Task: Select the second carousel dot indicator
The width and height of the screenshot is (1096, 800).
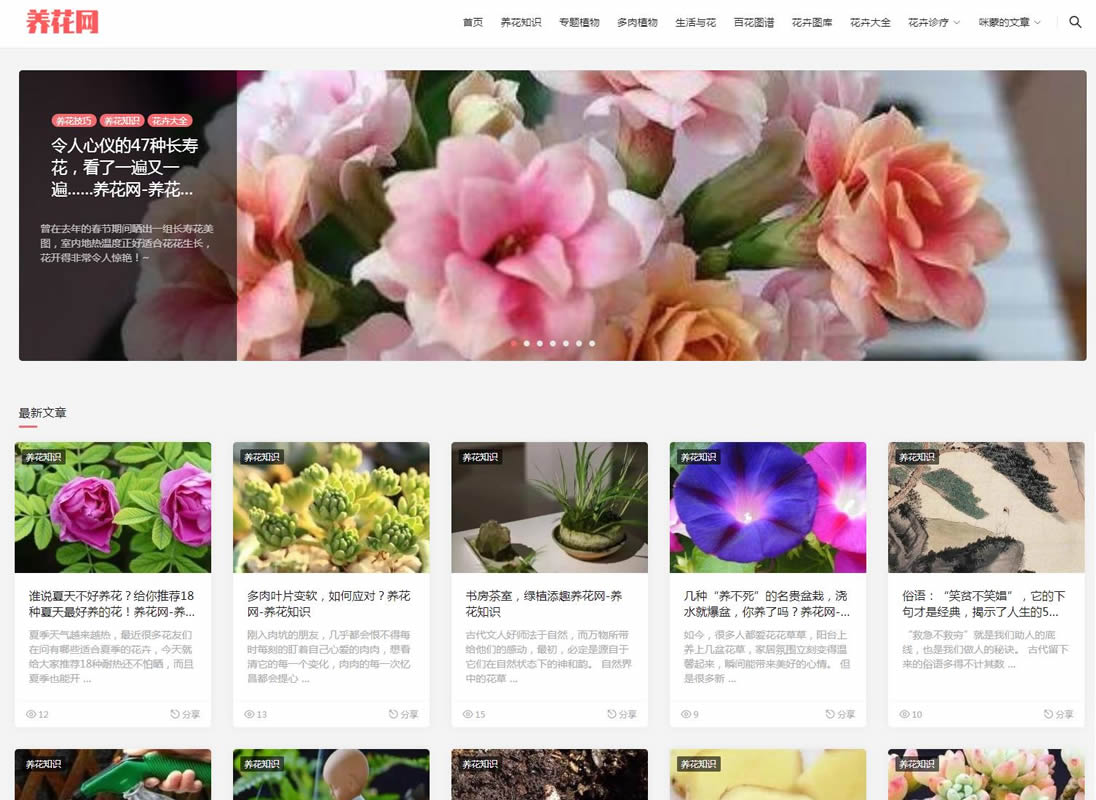Action: (x=526, y=343)
